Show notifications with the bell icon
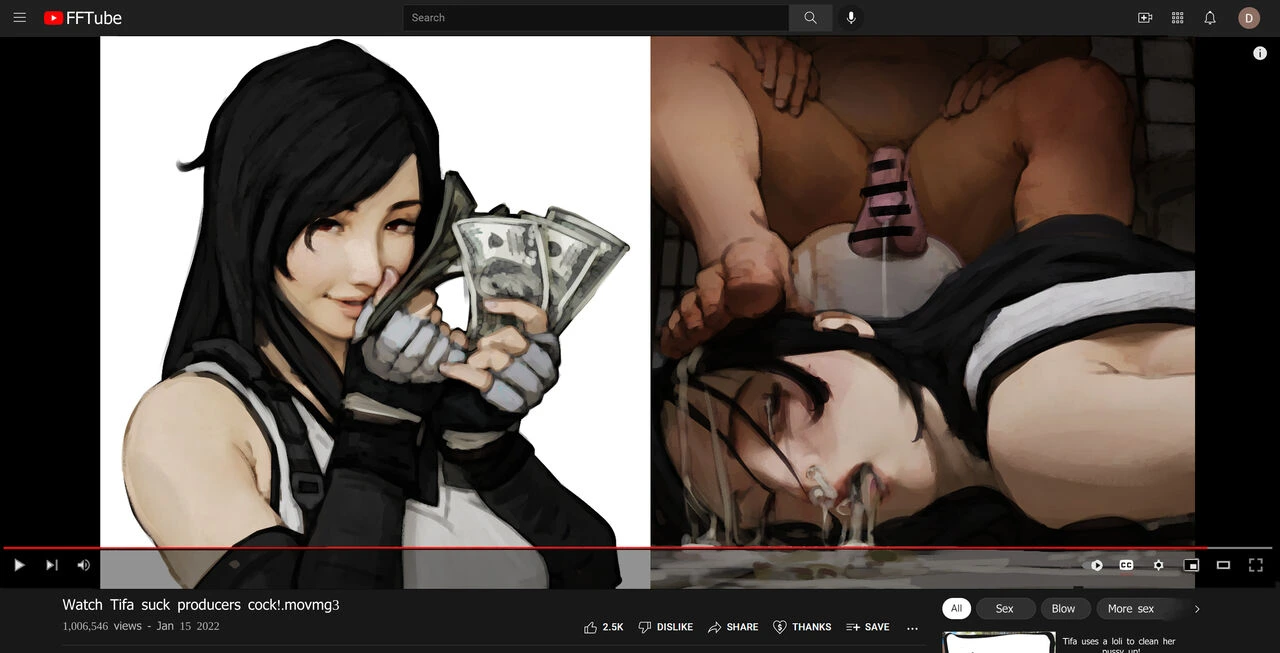1280x653 pixels. click(x=1210, y=18)
